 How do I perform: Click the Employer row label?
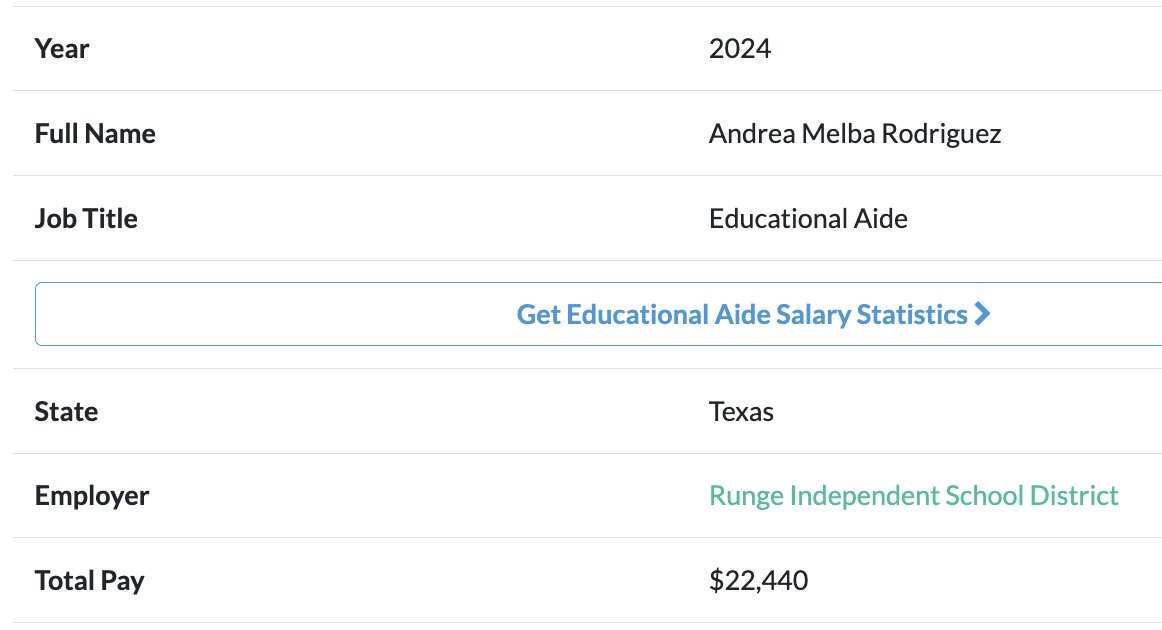coord(92,496)
